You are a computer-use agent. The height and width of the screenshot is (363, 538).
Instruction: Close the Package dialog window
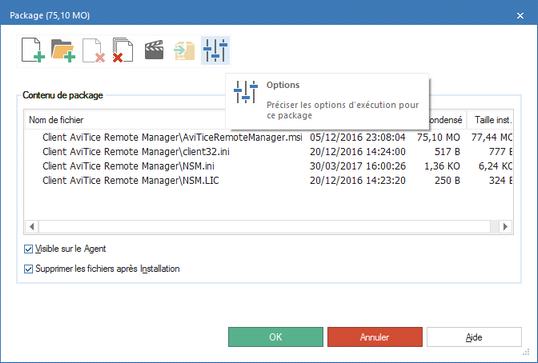(x=520, y=16)
